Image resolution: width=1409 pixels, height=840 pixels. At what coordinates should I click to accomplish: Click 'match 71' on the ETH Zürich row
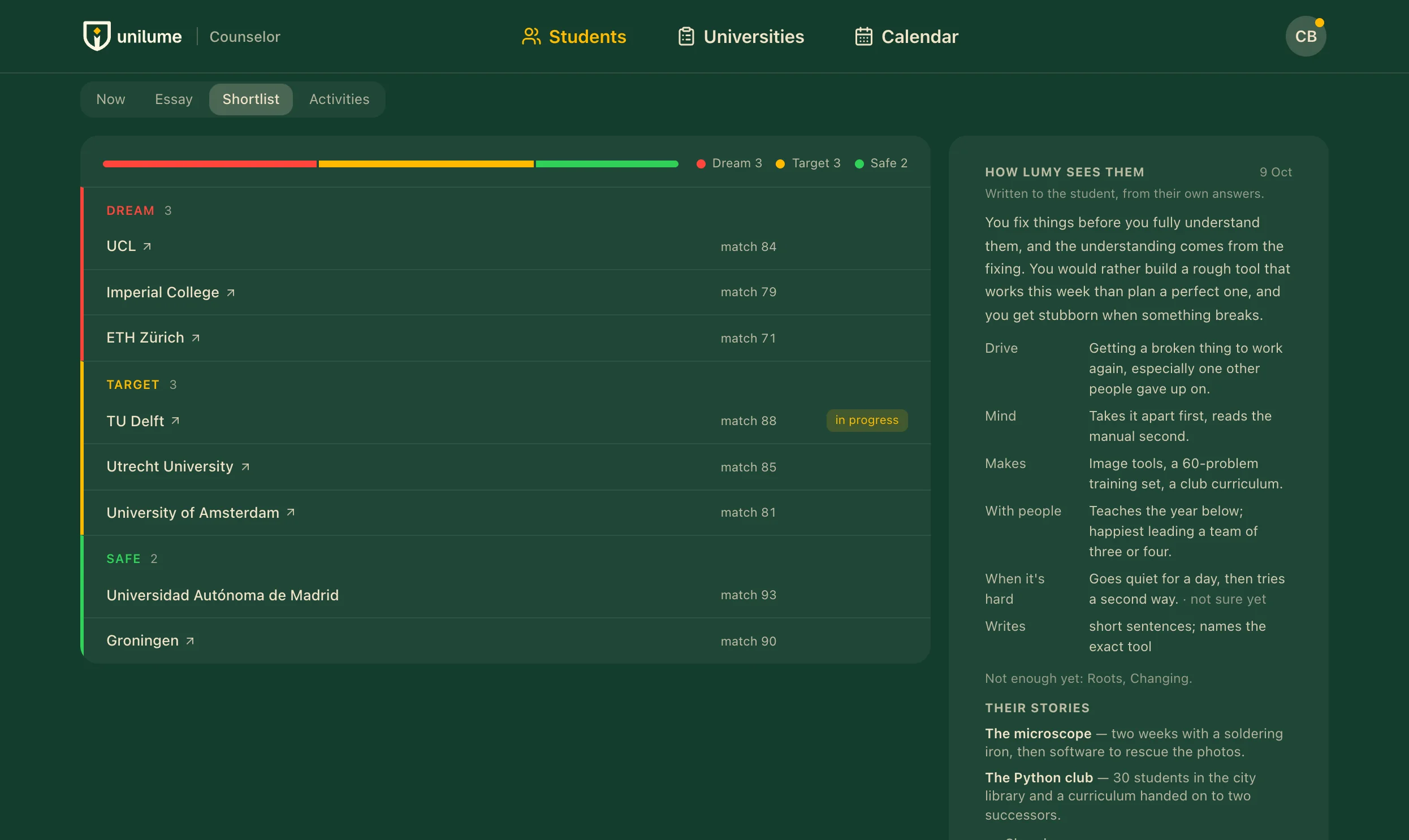point(748,338)
